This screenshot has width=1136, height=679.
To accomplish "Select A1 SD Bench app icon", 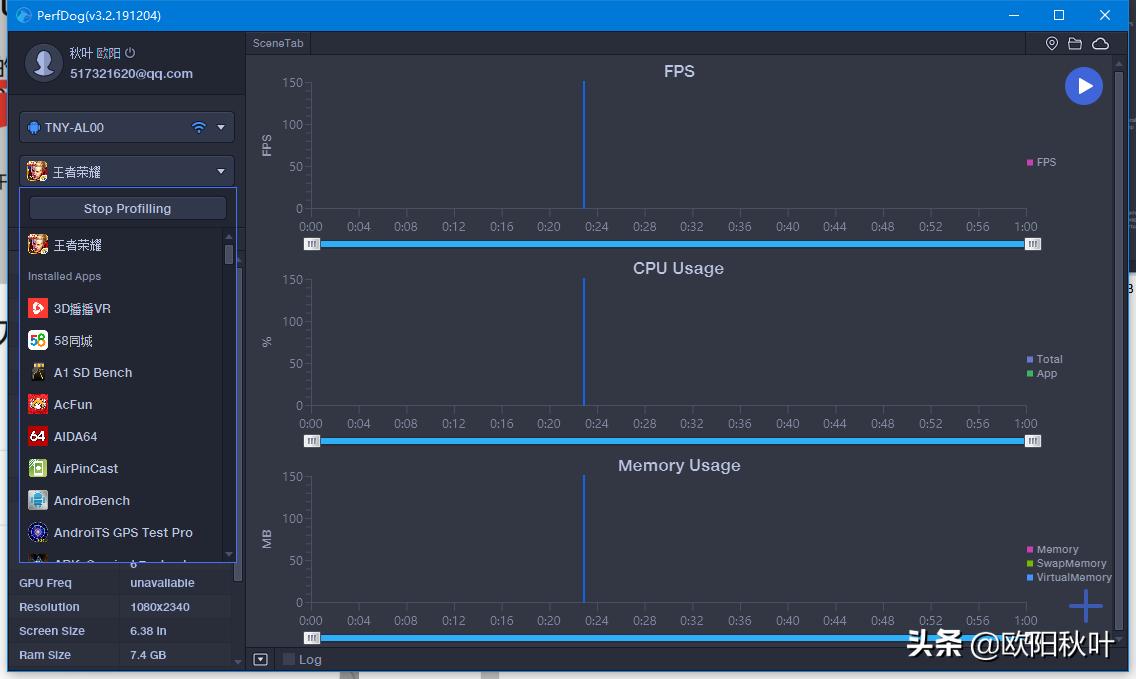I will [38, 372].
